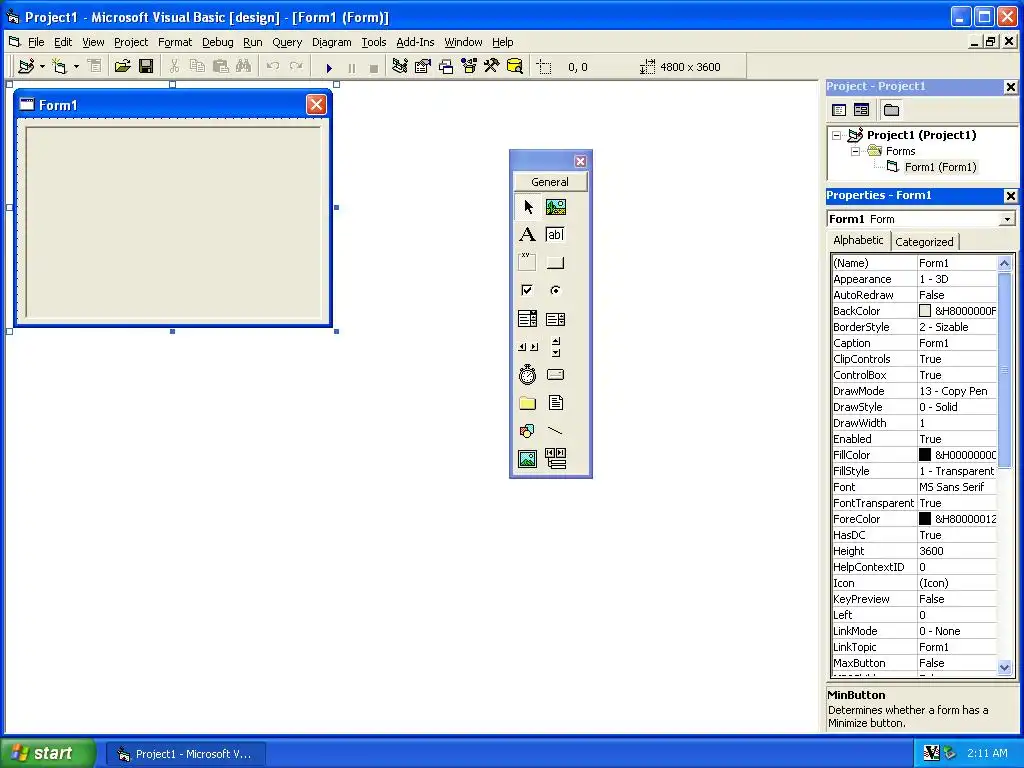
Task: Click the ForeColor black swatch value
Action: (x=925, y=519)
